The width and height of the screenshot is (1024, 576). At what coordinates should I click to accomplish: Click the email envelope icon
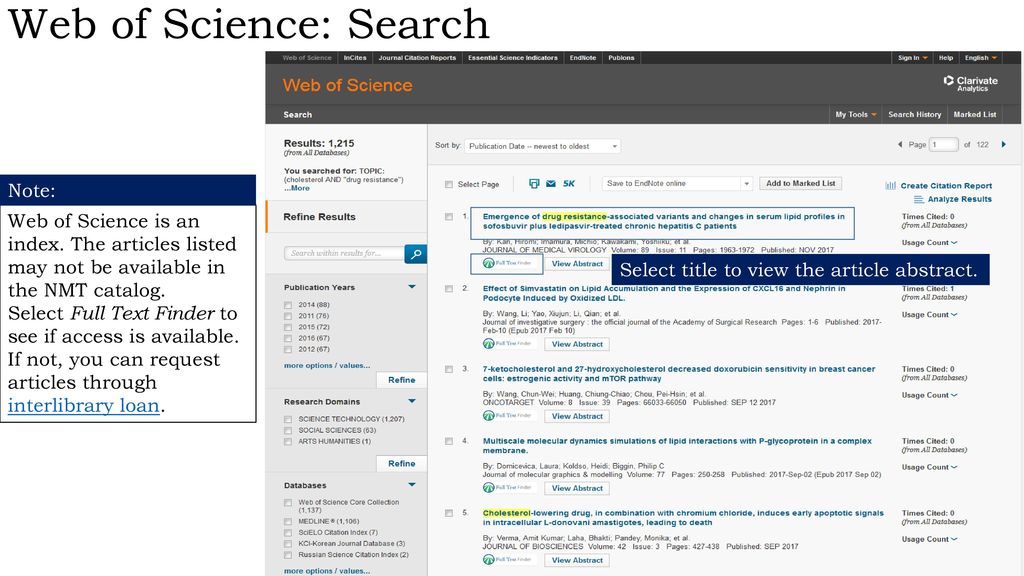[x=551, y=184]
